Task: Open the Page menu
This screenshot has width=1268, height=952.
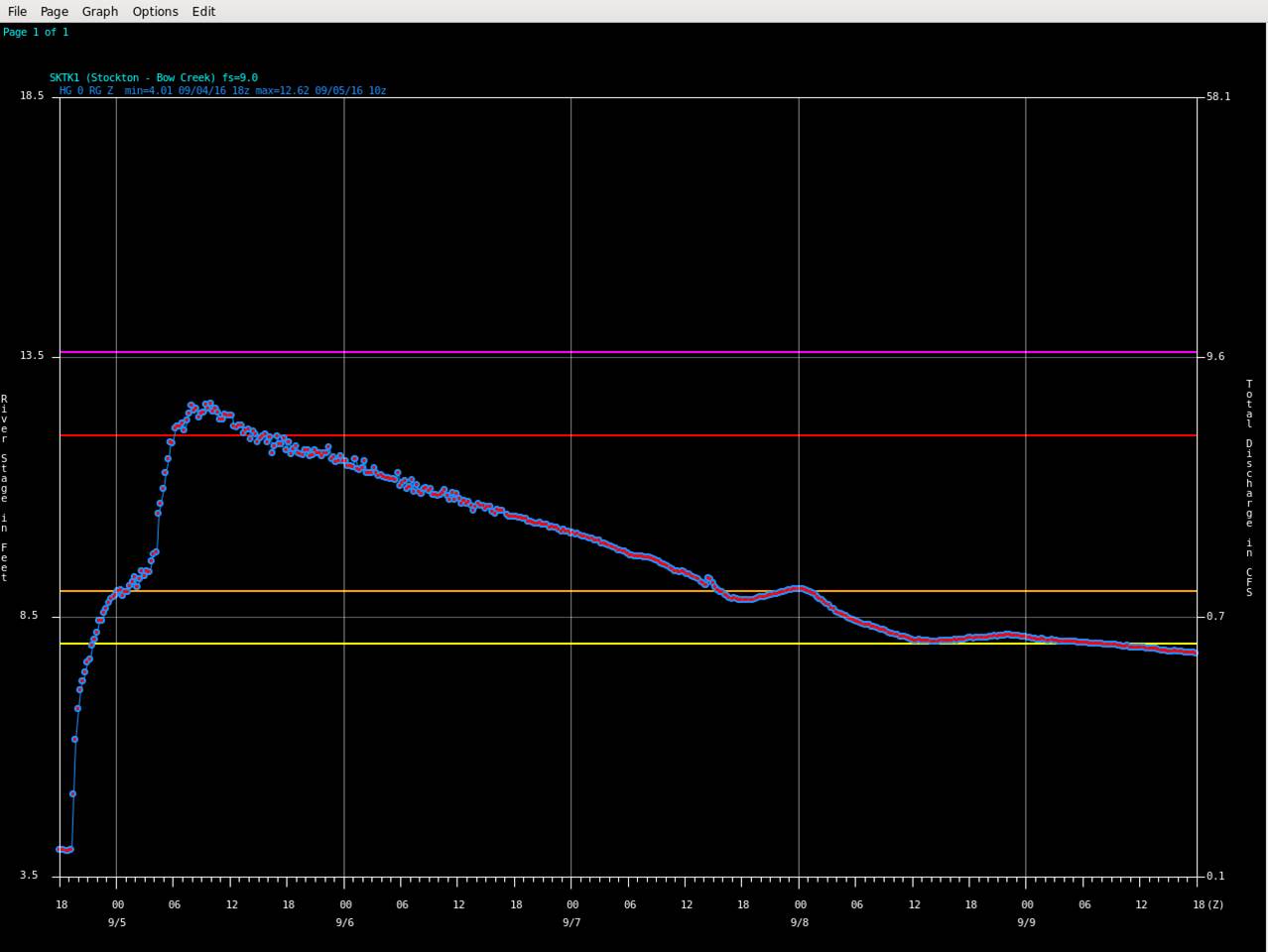Action: coord(54,11)
